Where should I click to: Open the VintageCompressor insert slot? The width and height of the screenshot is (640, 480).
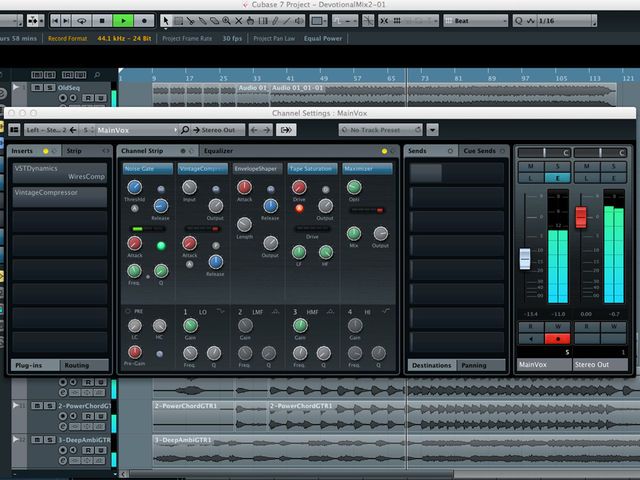coord(60,197)
